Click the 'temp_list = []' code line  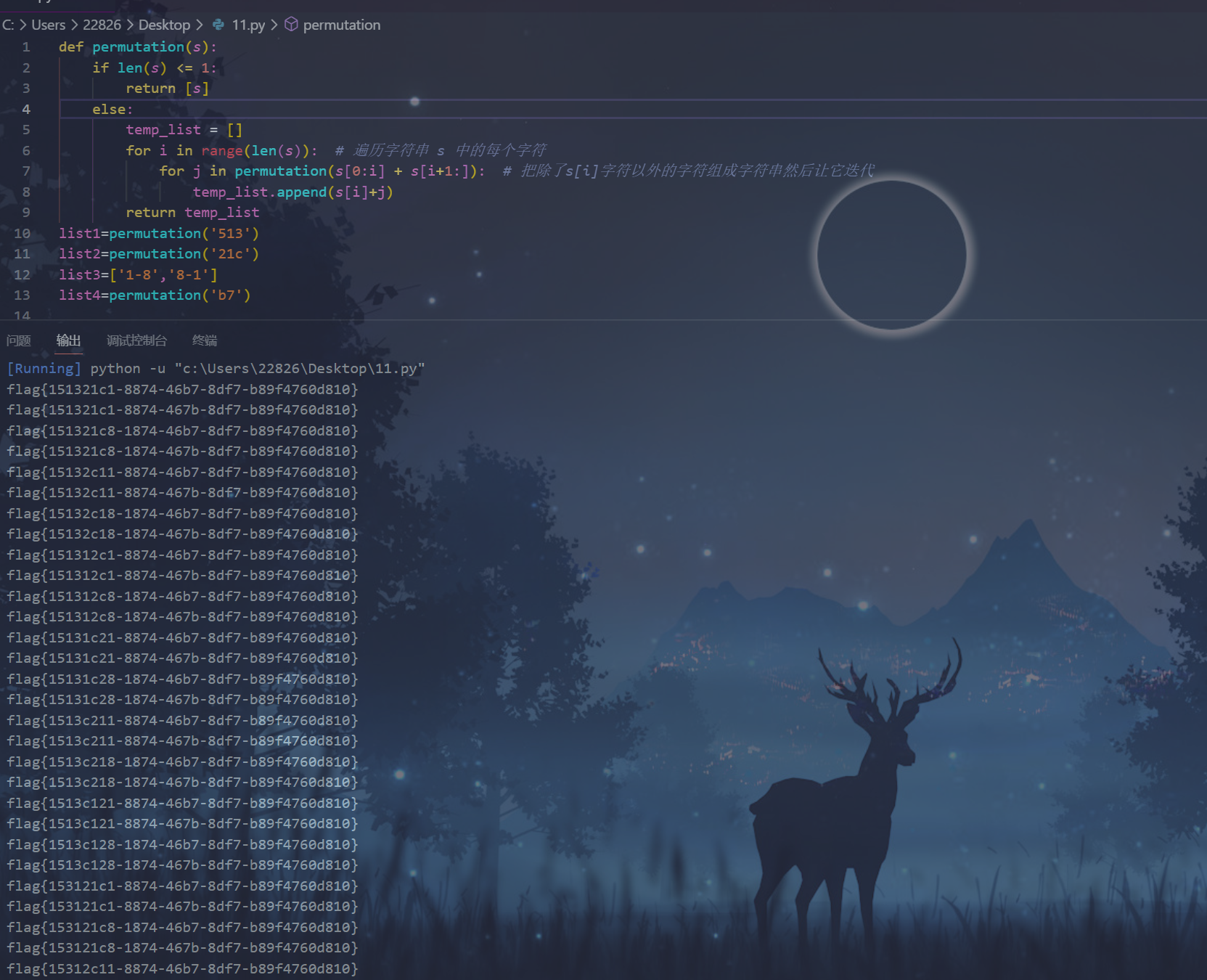tap(184, 130)
